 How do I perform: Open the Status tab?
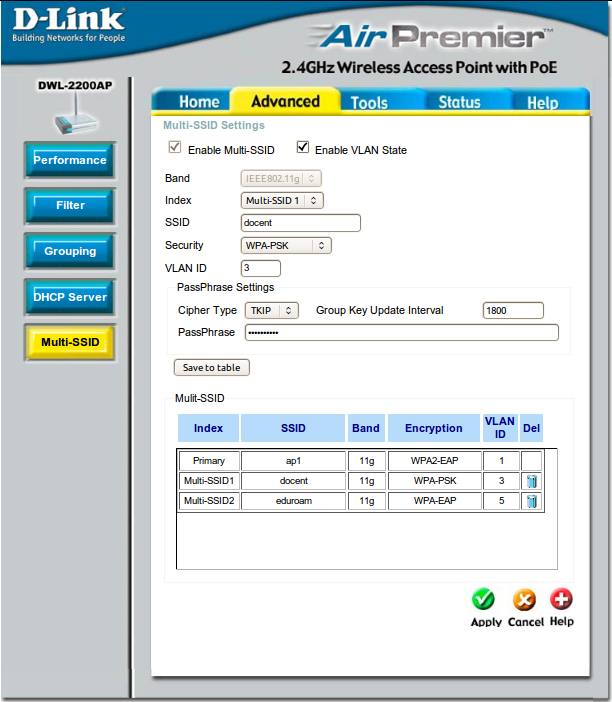pyautogui.click(x=459, y=102)
